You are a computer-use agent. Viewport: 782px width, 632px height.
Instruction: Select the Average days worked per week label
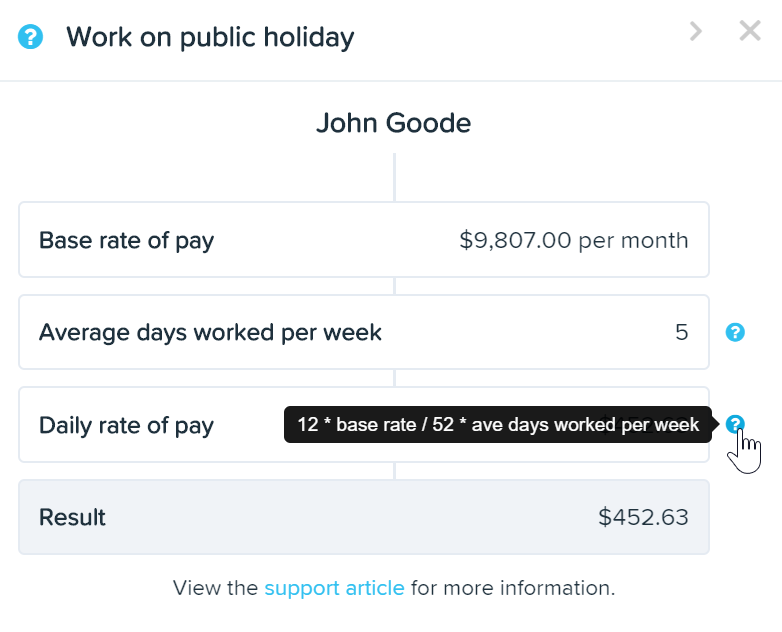(x=210, y=332)
